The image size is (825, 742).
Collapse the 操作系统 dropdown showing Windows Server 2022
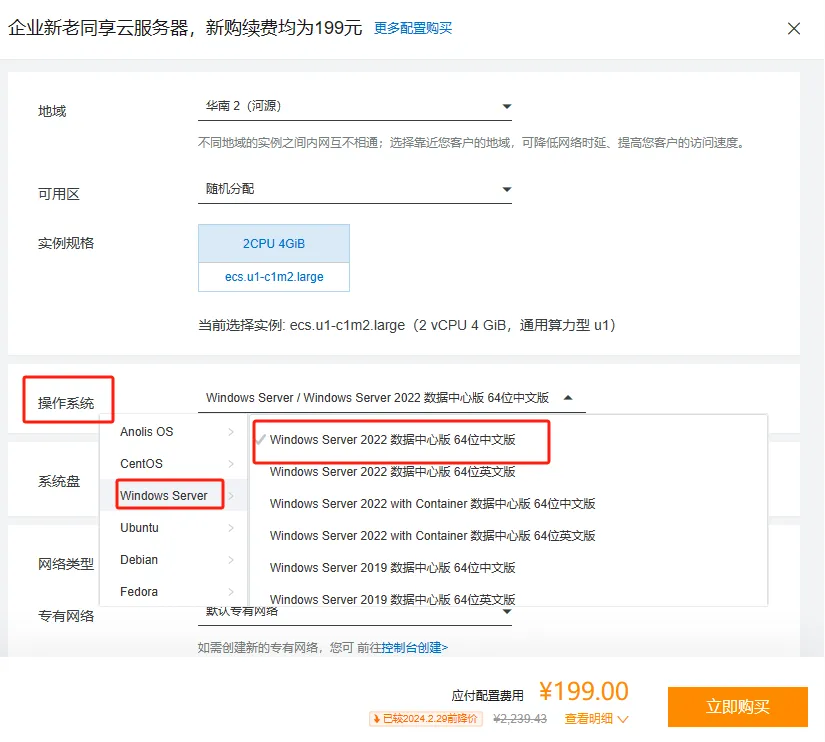click(x=391, y=398)
